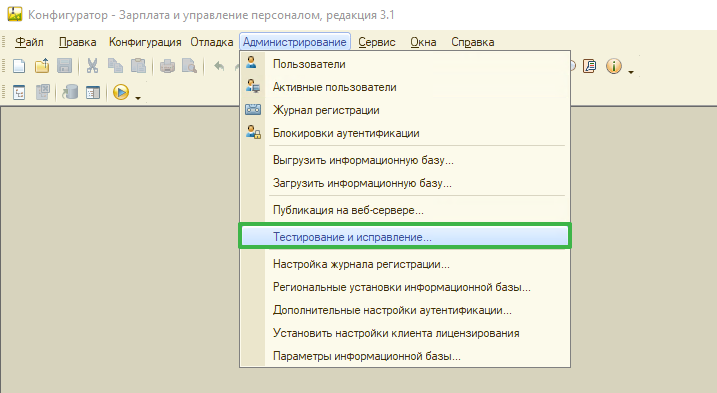Viewport: 717px width, 393px height.
Task: Open the Правка menu
Action: pos(77,42)
